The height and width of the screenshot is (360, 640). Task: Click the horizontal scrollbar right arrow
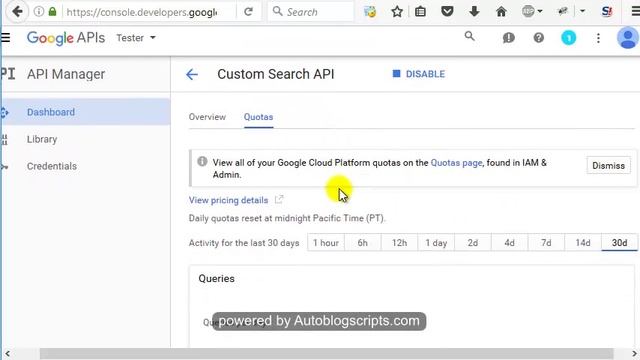pos(635,353)
